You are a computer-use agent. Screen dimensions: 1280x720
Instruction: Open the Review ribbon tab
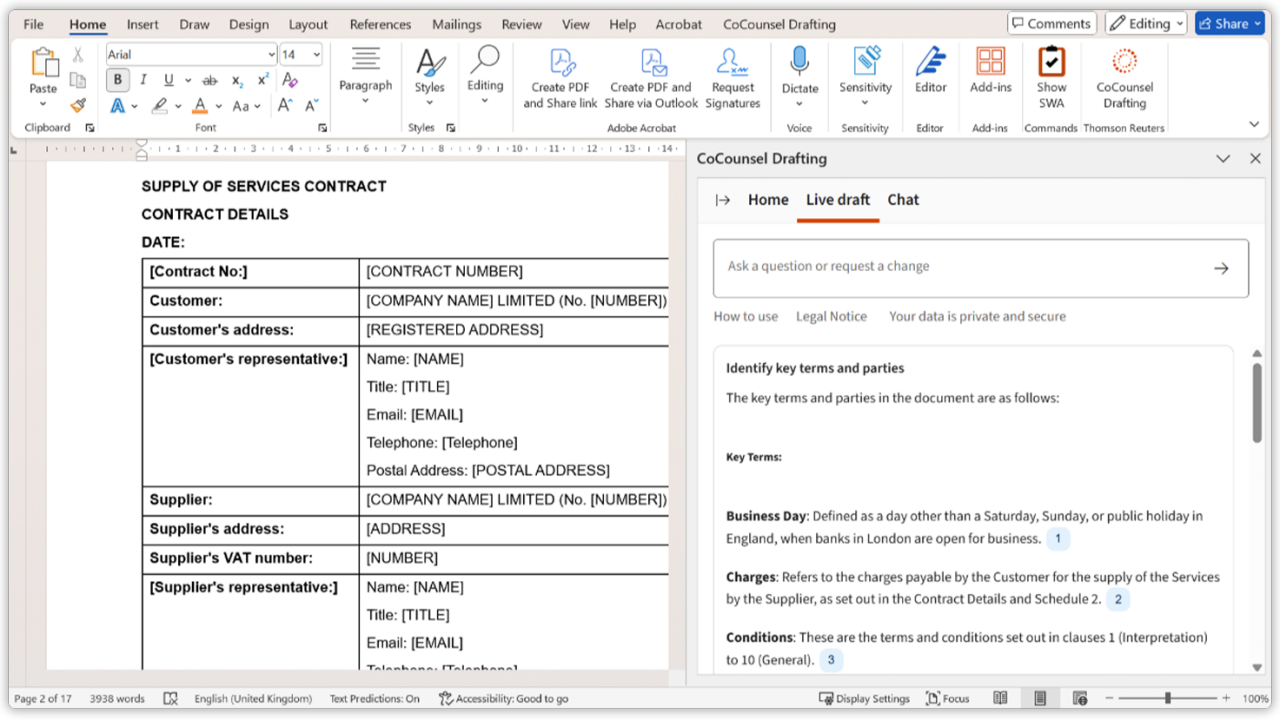point(521,24)
